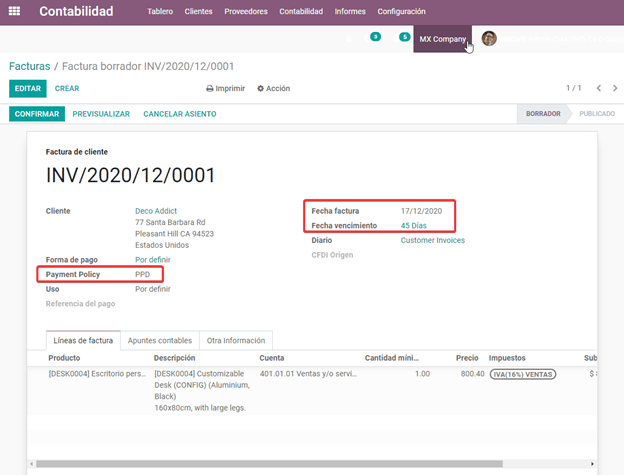Viewport: 624px width, 475px height.
Task: Open the Clientes menu
Action: (200, 12)
